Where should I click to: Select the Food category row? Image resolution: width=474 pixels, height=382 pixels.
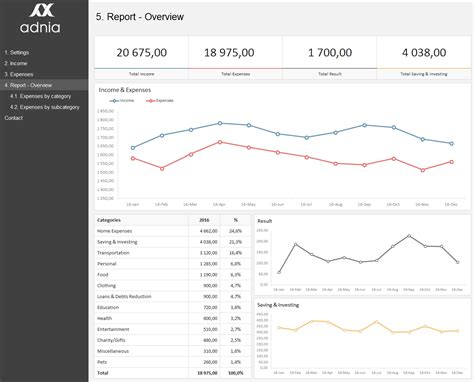pos(173,275)
